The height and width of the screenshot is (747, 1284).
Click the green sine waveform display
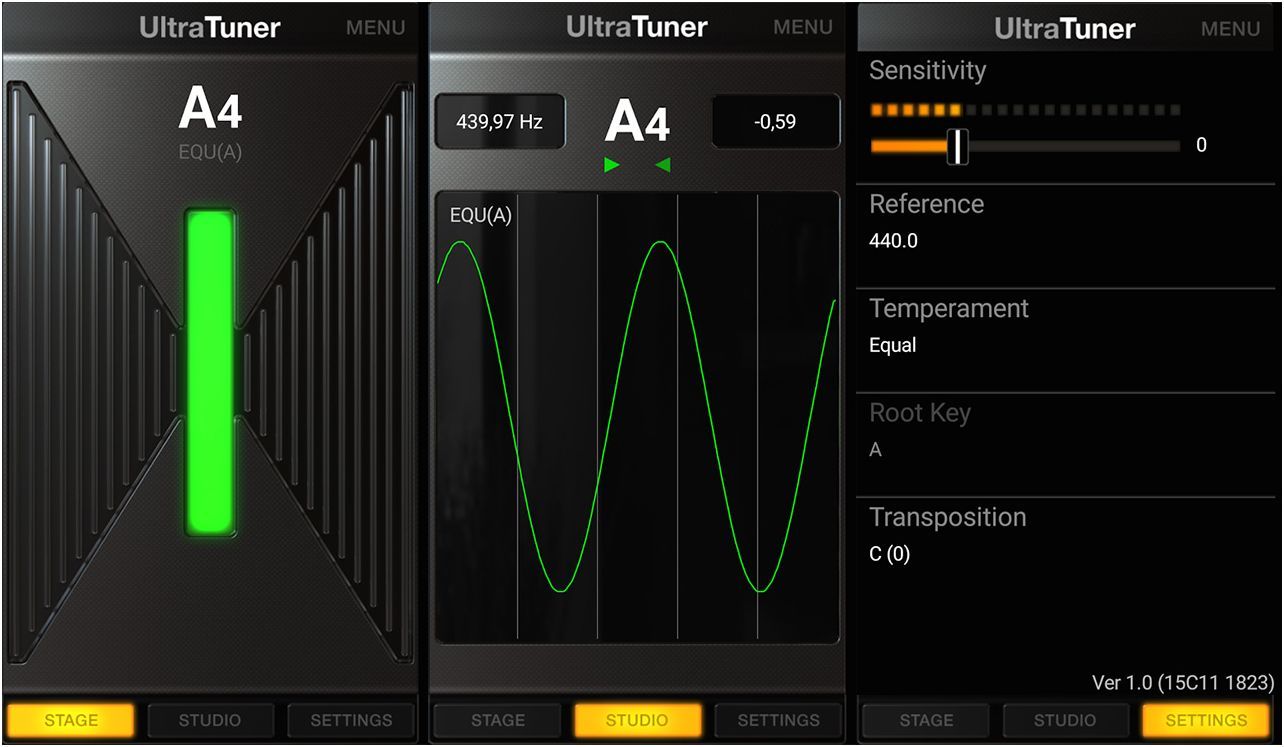pos(637,417)
